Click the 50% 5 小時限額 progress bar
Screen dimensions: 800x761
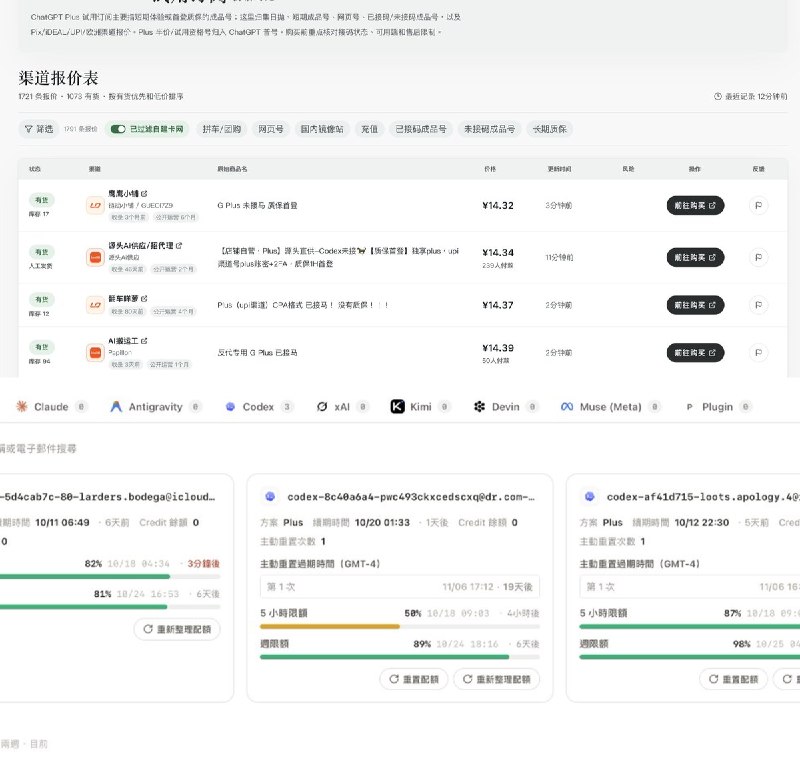[x=399, y=626]
